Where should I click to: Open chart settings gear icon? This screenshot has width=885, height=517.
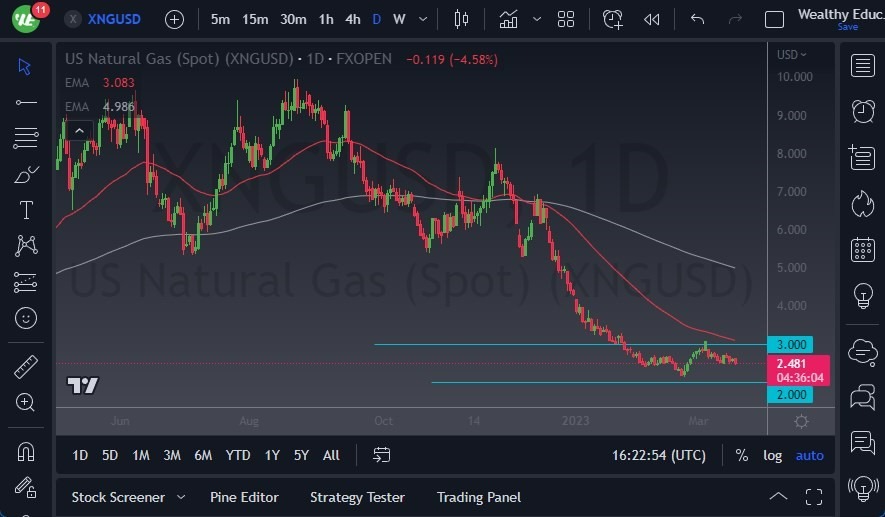[x=801, y=421]
